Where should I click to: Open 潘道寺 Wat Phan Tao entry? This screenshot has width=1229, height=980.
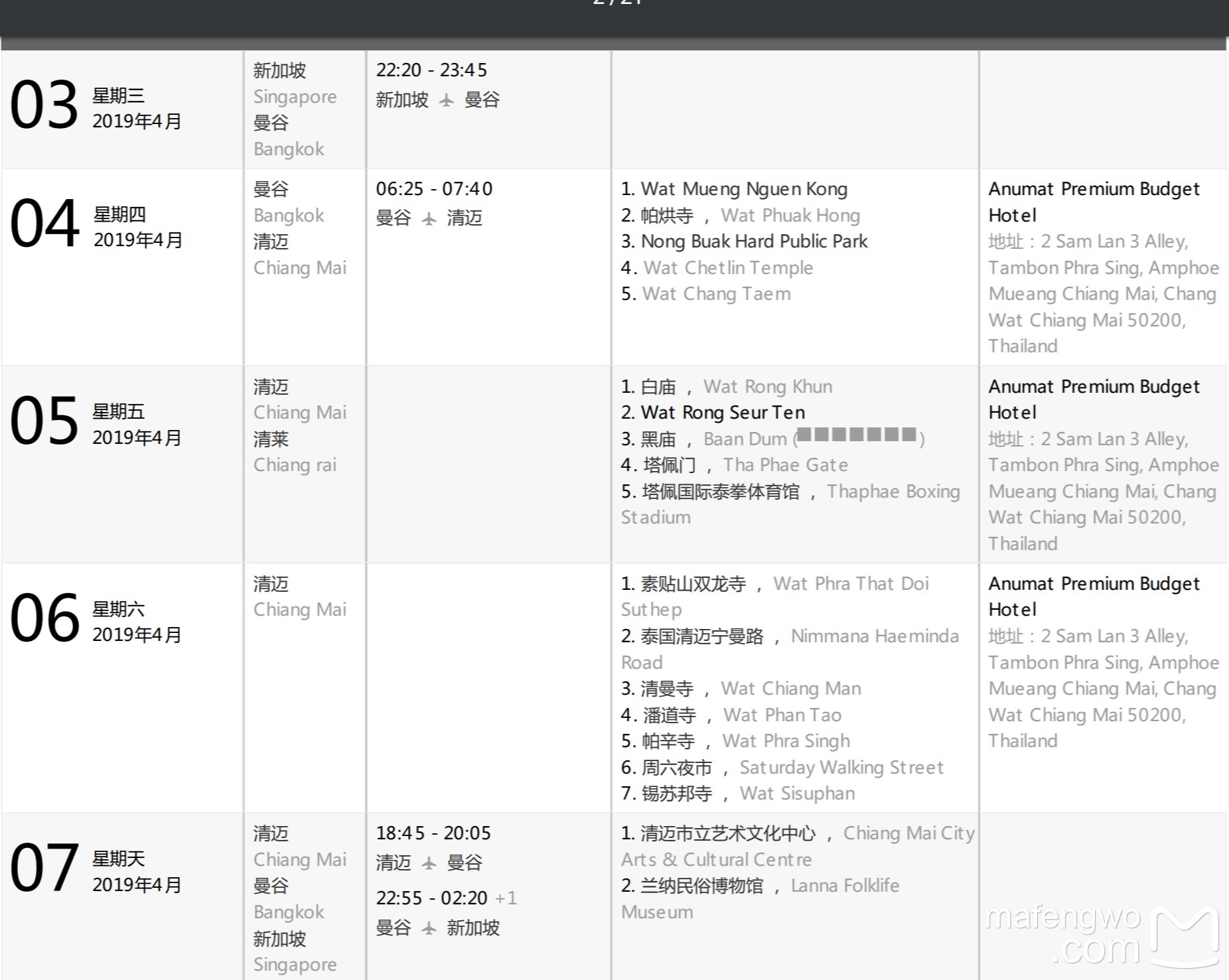click(731, 715)
